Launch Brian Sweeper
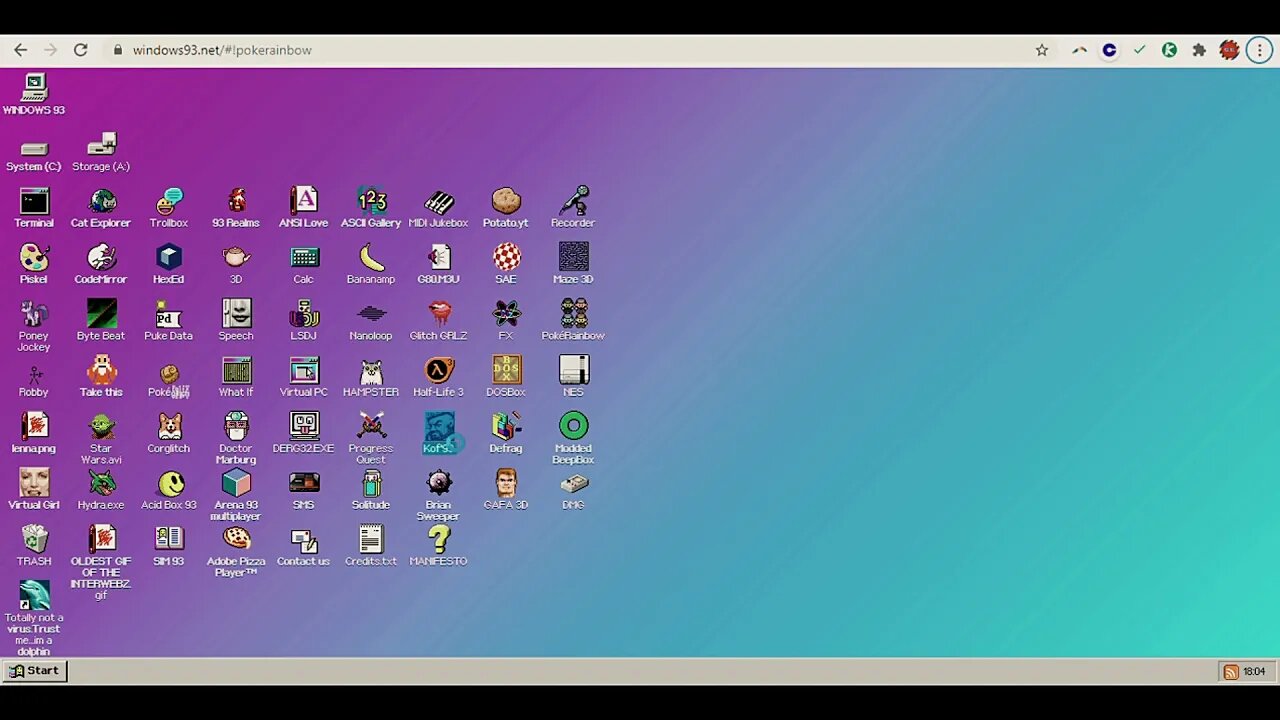Screen dimensions: 1280x720 [x=438, y=495]
